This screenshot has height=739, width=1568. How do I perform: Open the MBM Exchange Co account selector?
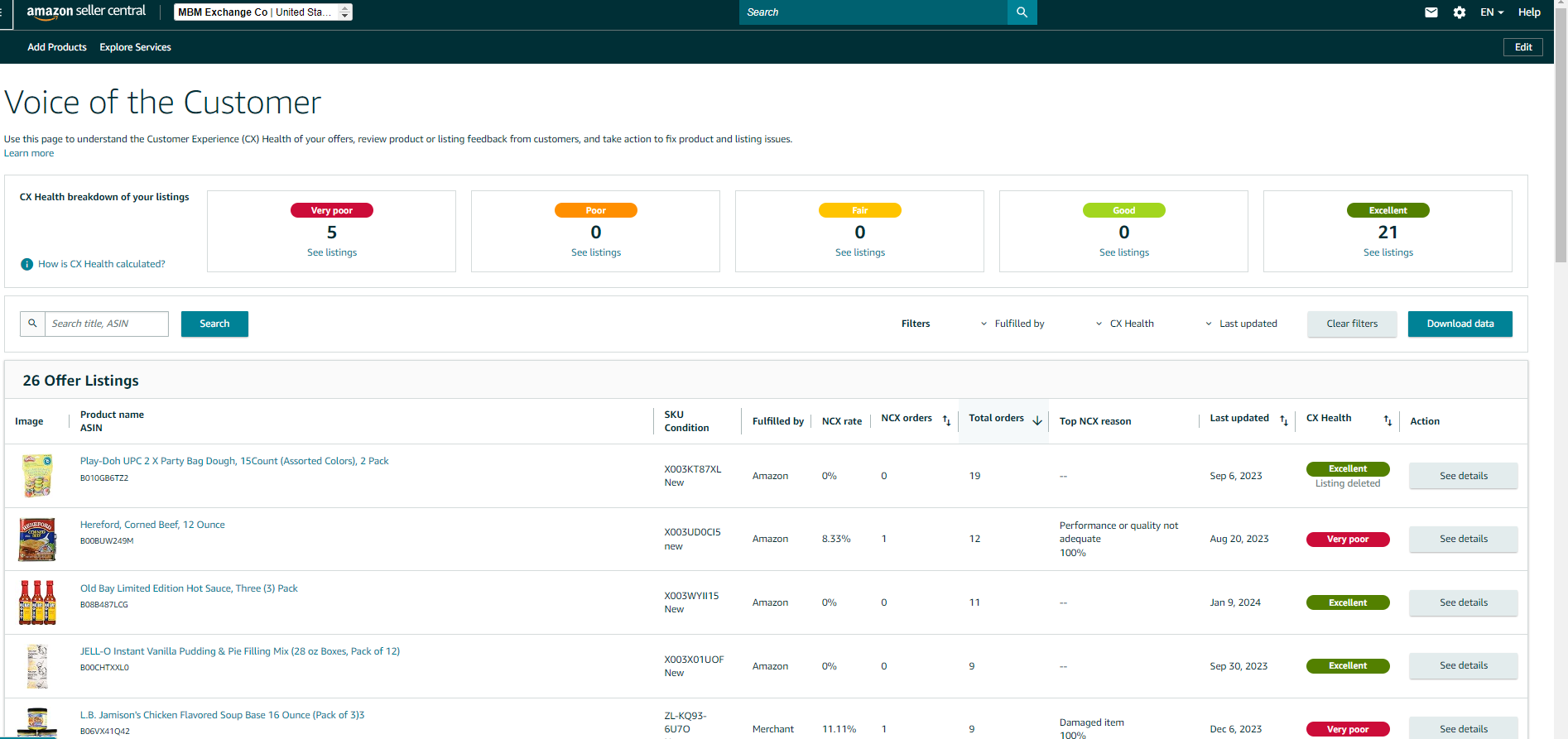[263, 12]
